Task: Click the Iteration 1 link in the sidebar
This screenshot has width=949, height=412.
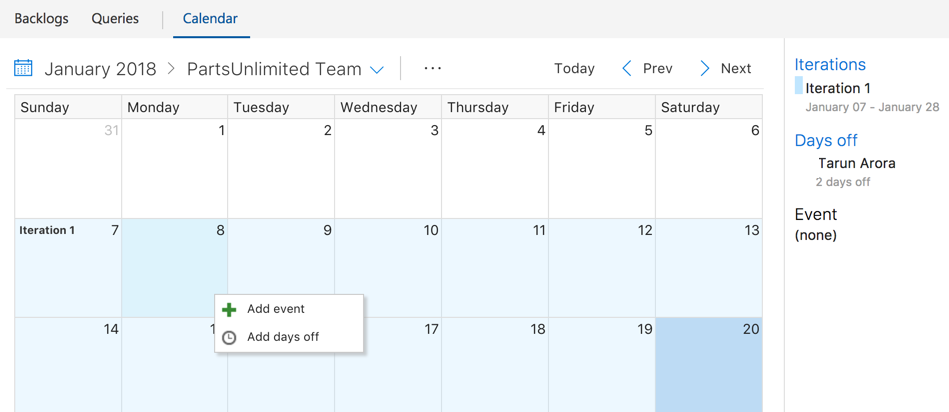Action: (x=838, y=88)
